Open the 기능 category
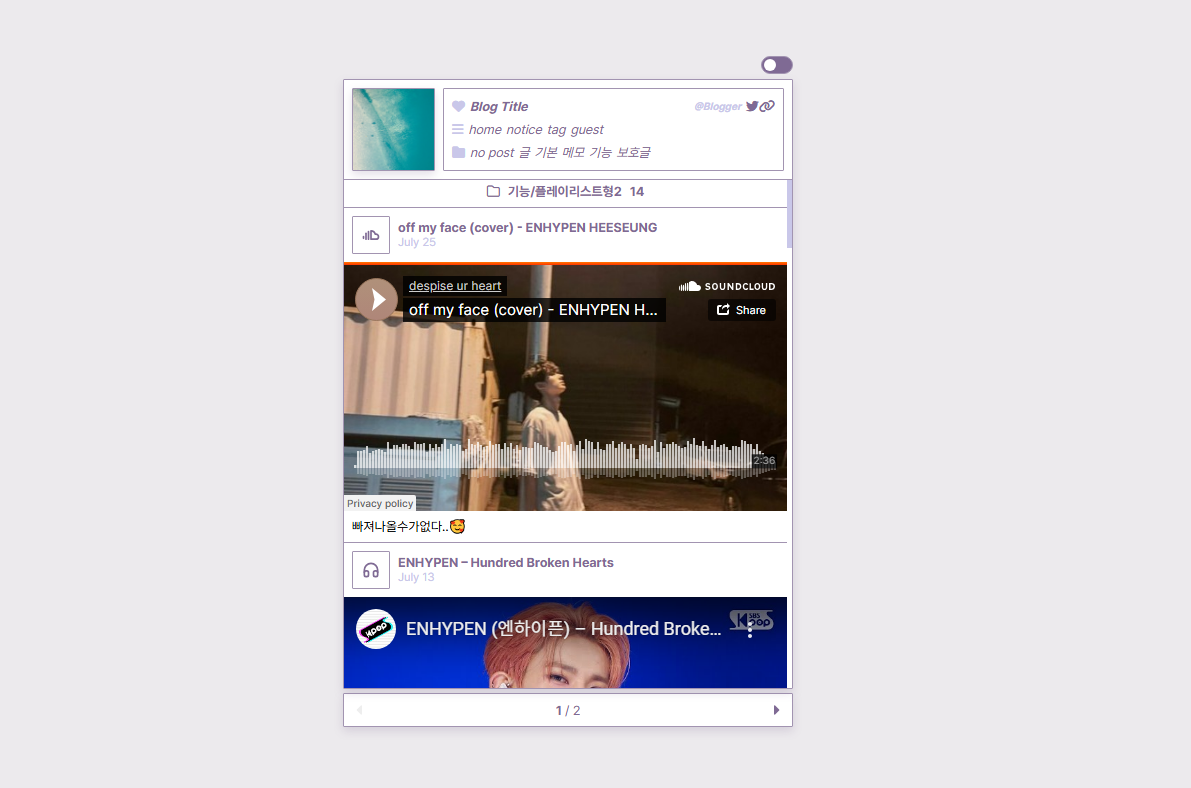The image size is (1191, 788). coord(601,153)
